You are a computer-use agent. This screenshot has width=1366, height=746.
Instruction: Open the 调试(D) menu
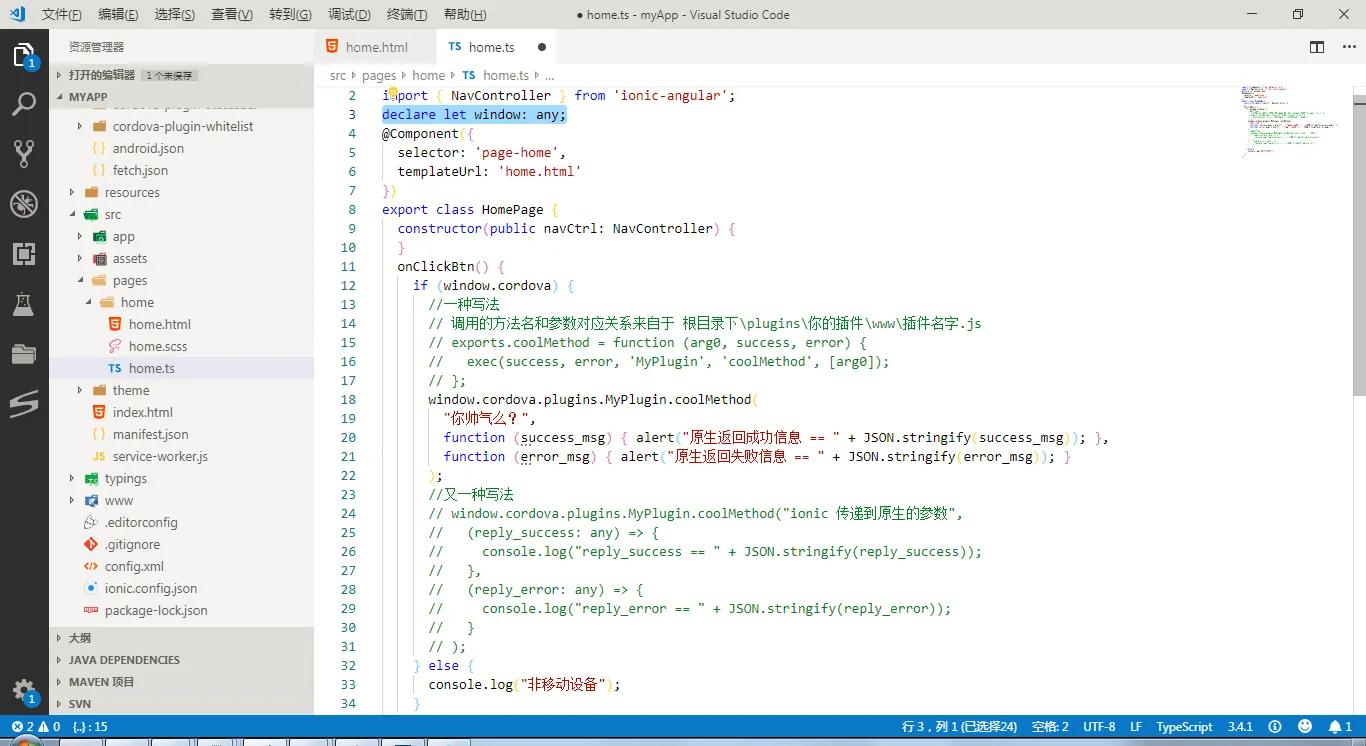[x=349, y=15]
